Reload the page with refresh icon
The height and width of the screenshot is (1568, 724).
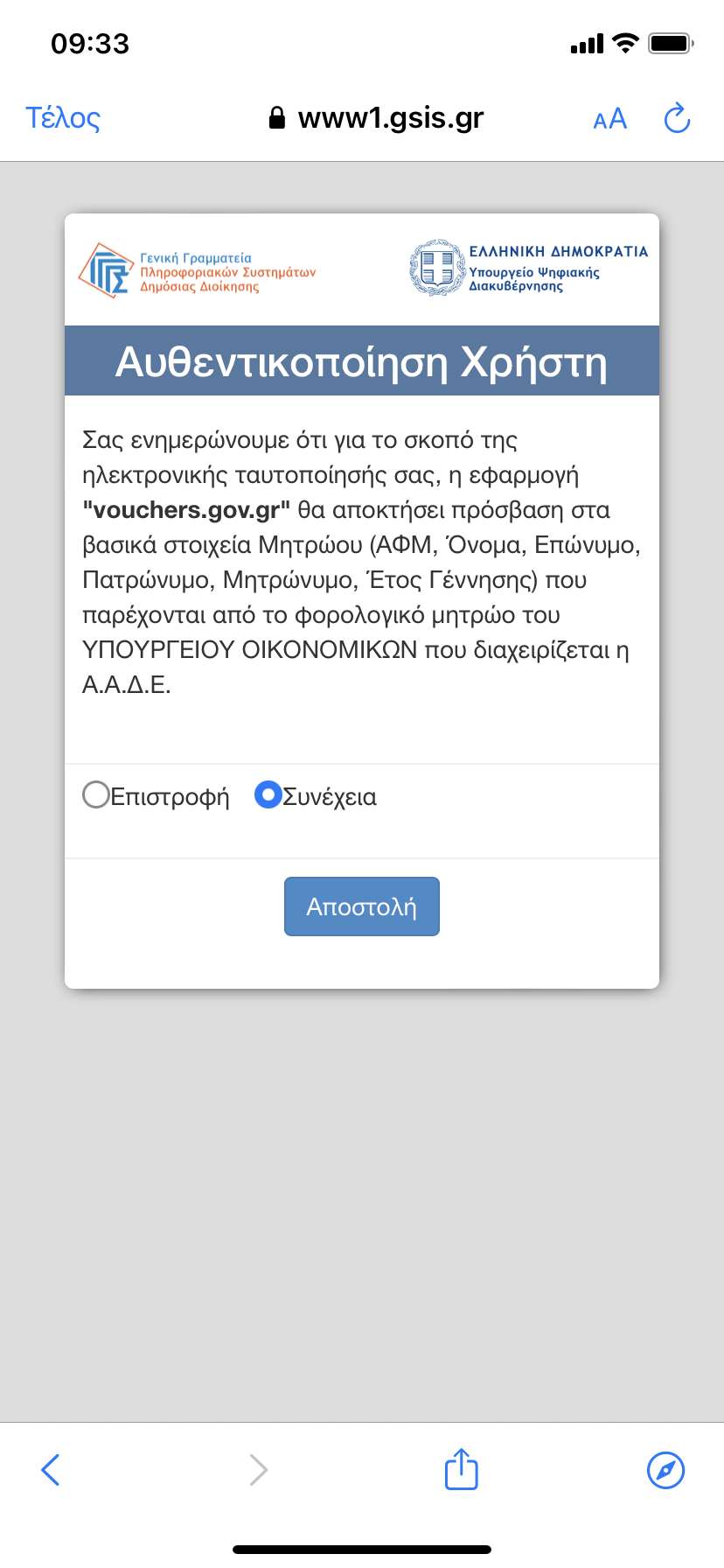(678, 118)
